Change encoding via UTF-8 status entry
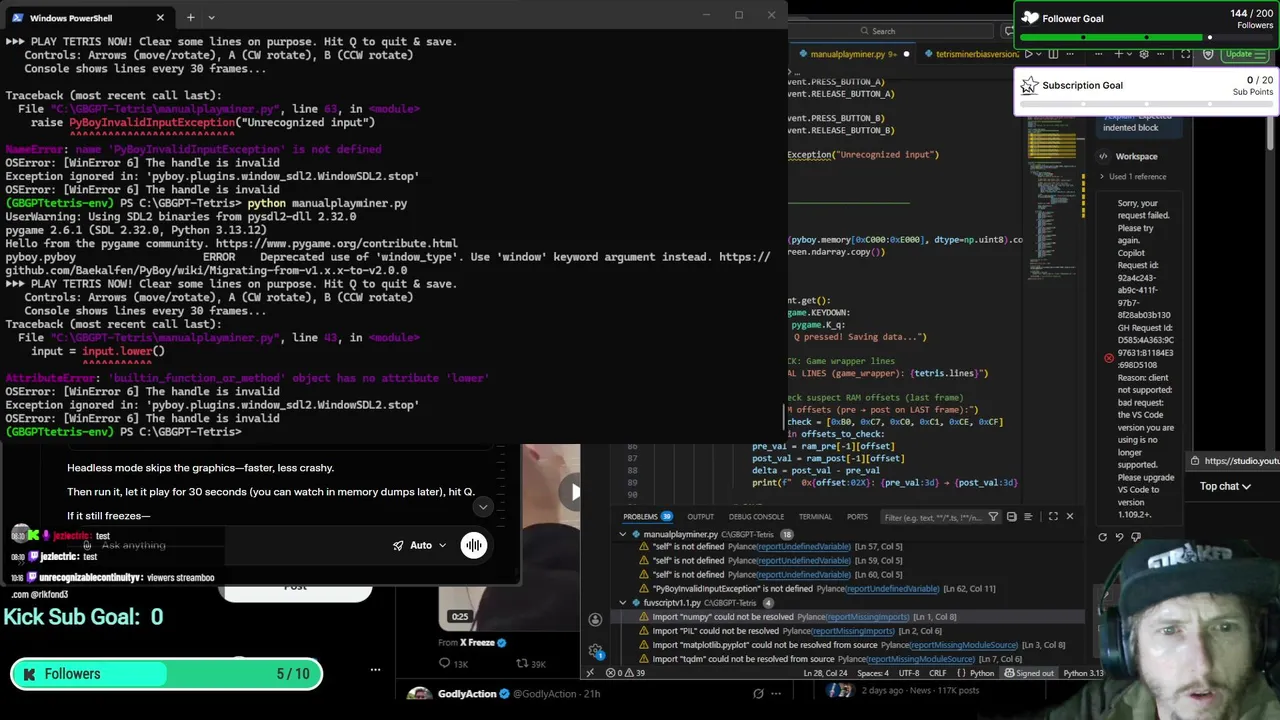This screenshot has width=1280, height=720. tap(908, 673)
